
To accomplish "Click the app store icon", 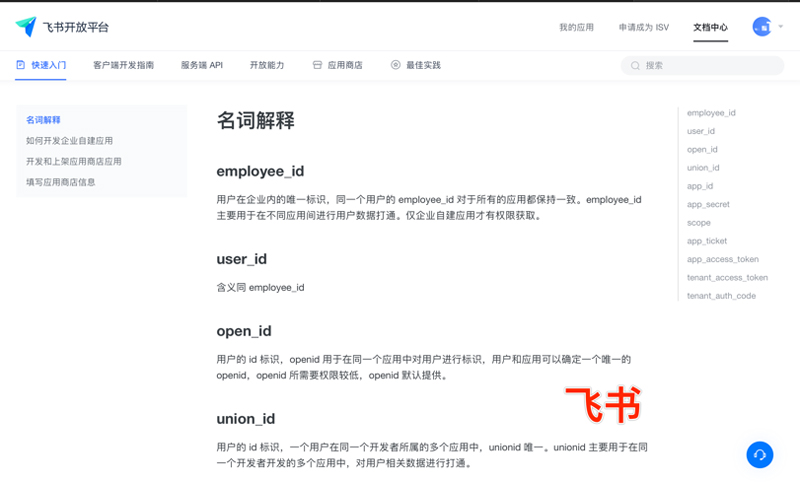I will pyautogui.click(x=317, y=65).
